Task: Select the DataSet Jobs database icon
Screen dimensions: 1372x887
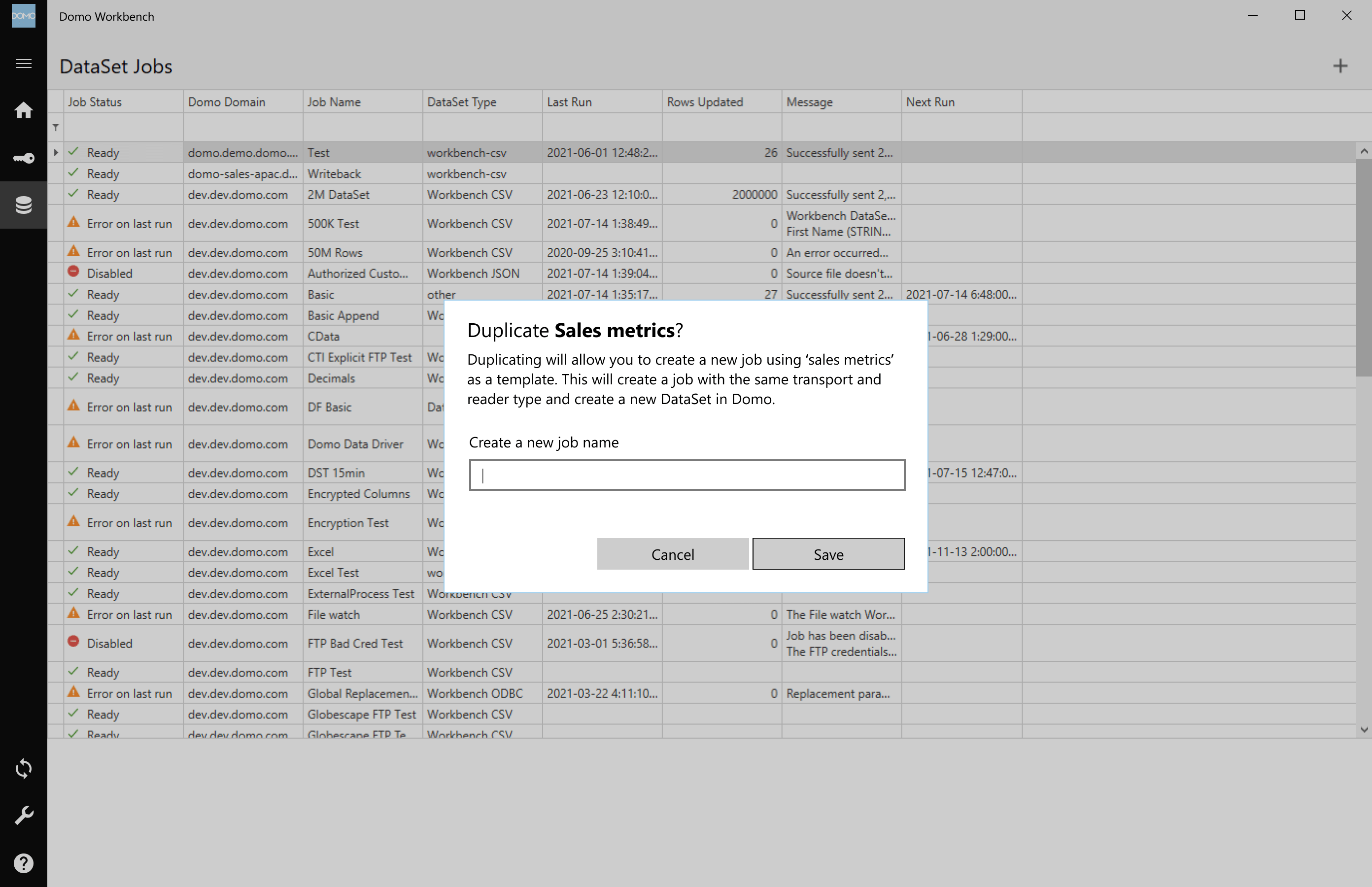Action: (x=23, y=205)
